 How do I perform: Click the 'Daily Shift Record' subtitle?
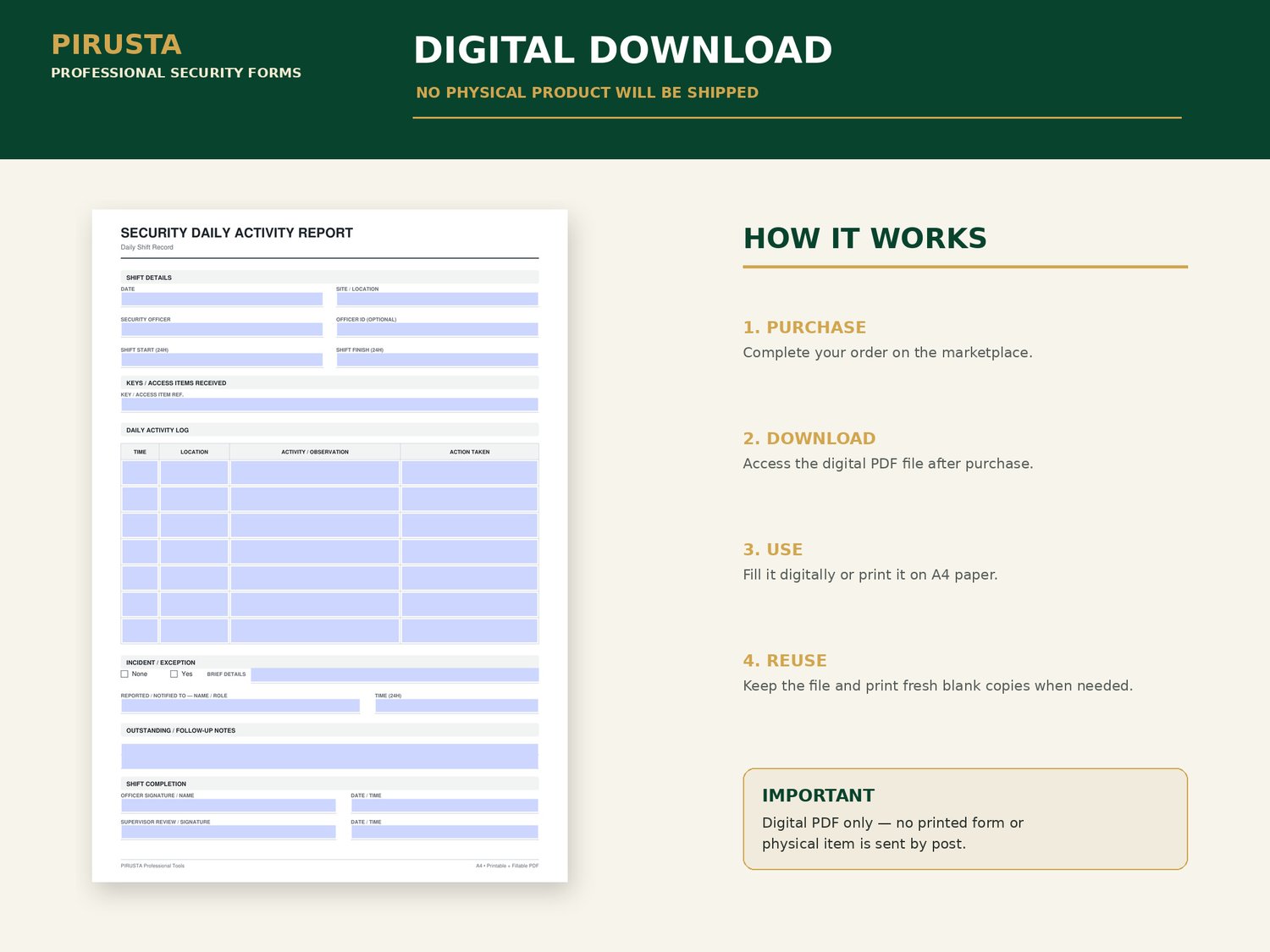coord(146,247)
